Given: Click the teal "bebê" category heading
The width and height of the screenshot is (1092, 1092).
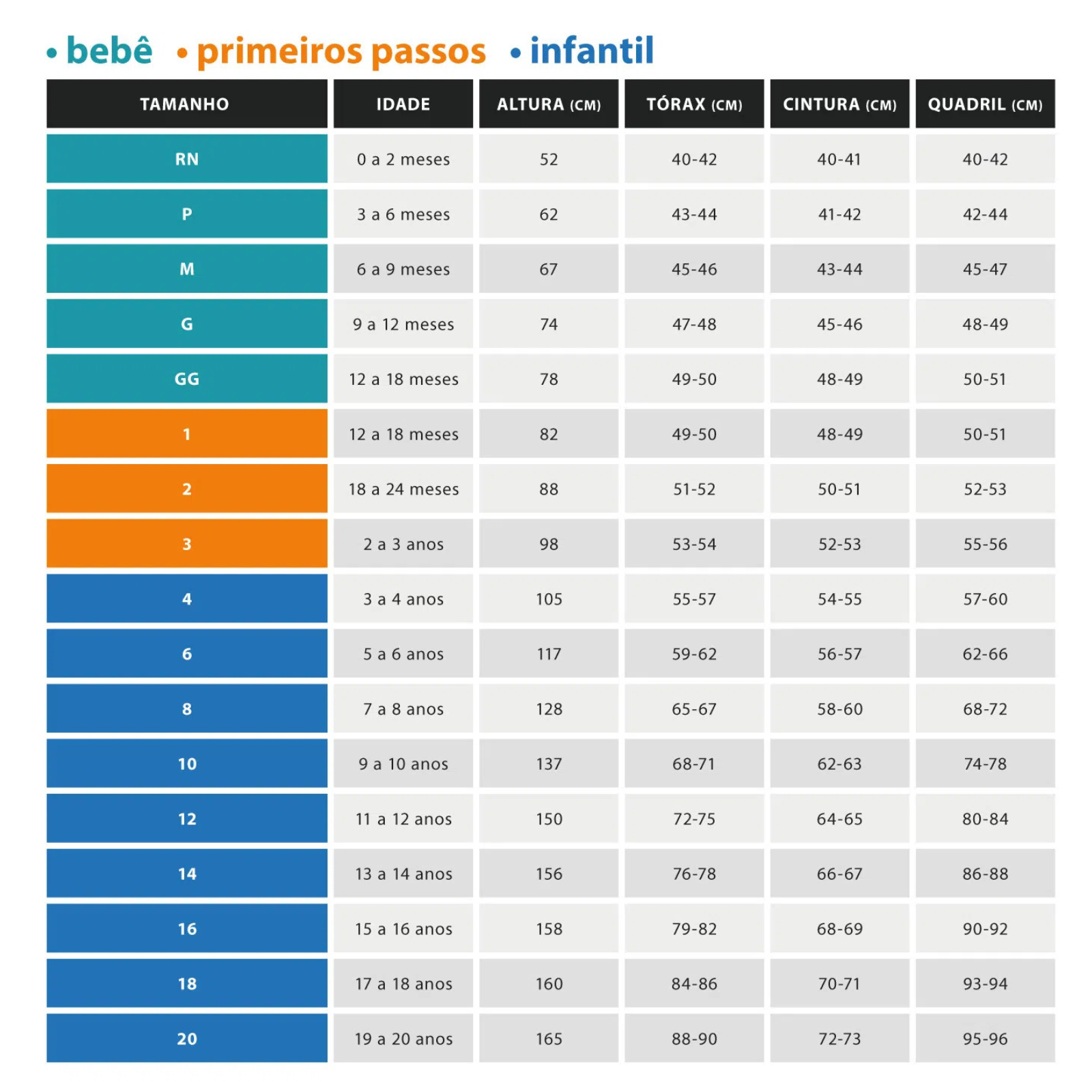Looking at the screenshot, I should point(109,52).
